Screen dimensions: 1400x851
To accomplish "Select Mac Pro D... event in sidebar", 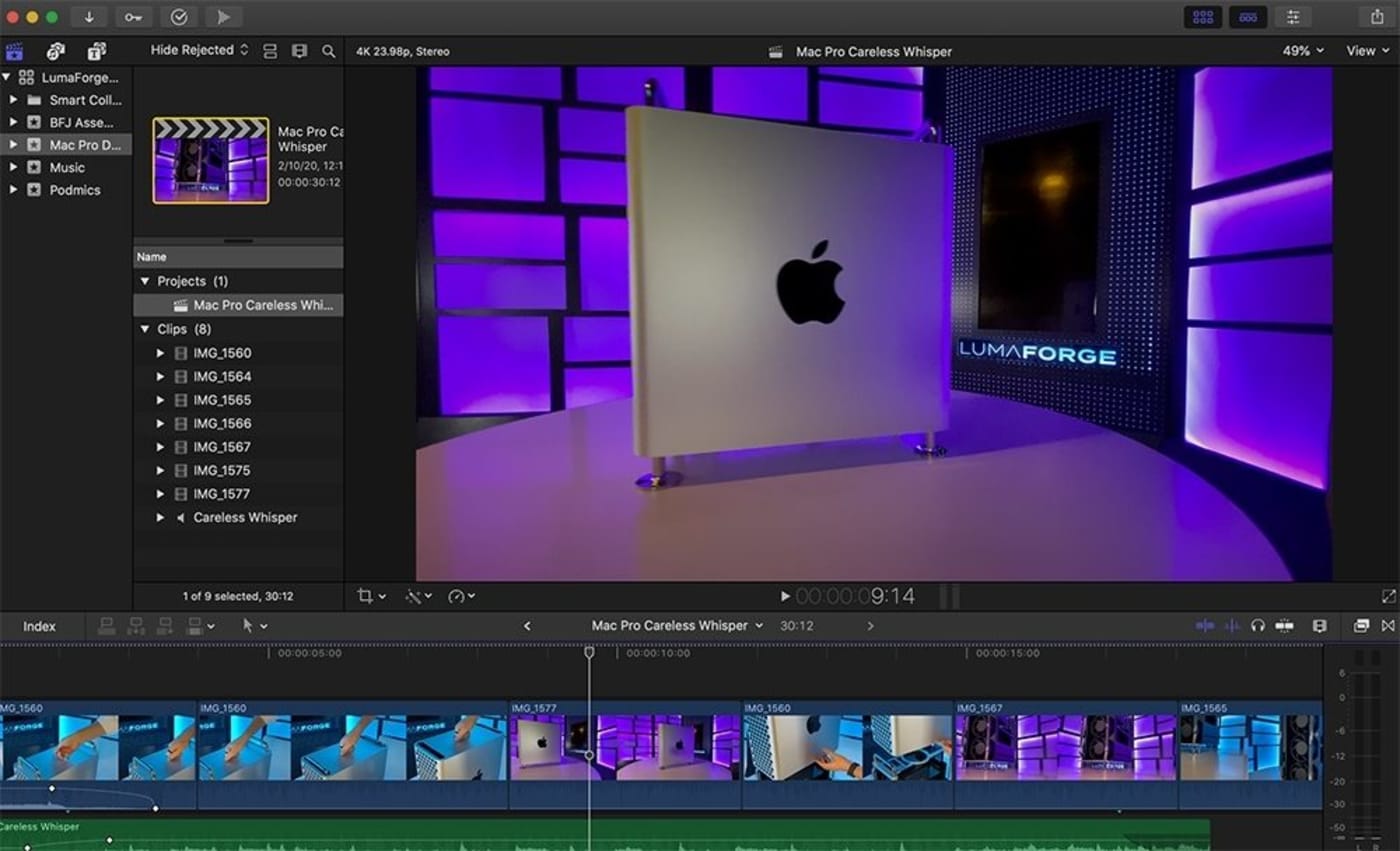I will (66, 145).
